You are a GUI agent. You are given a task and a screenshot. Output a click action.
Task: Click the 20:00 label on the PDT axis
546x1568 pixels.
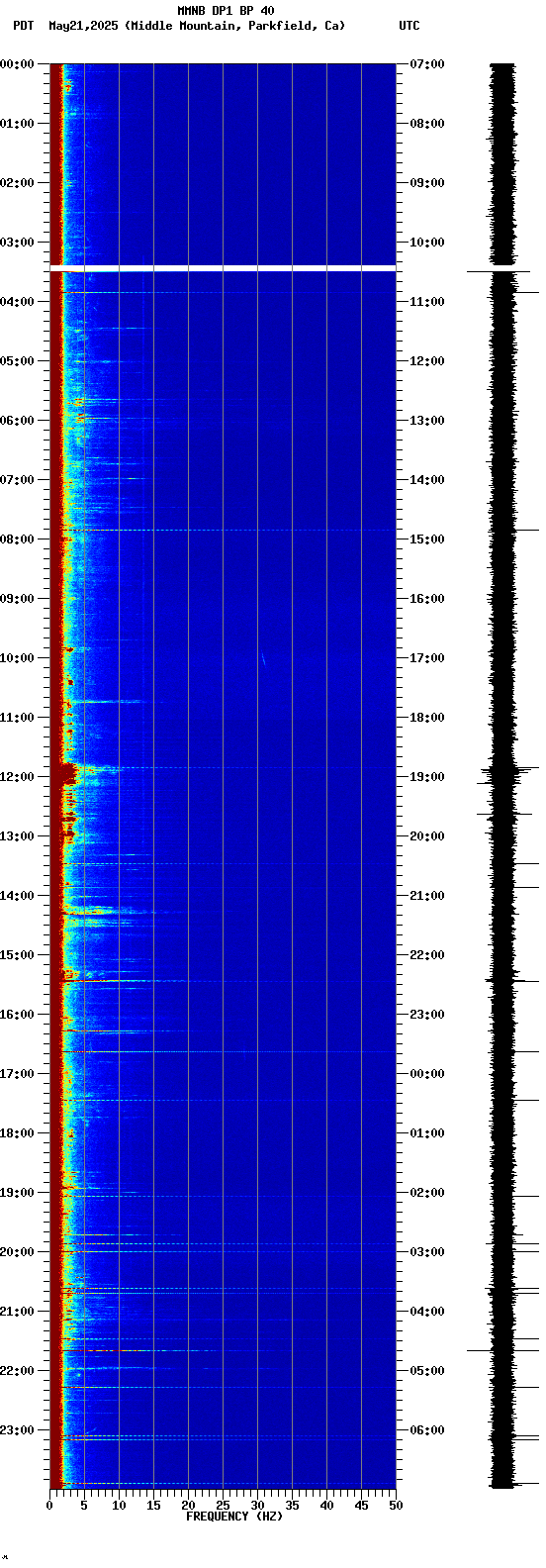click(x=17, y=1252)
